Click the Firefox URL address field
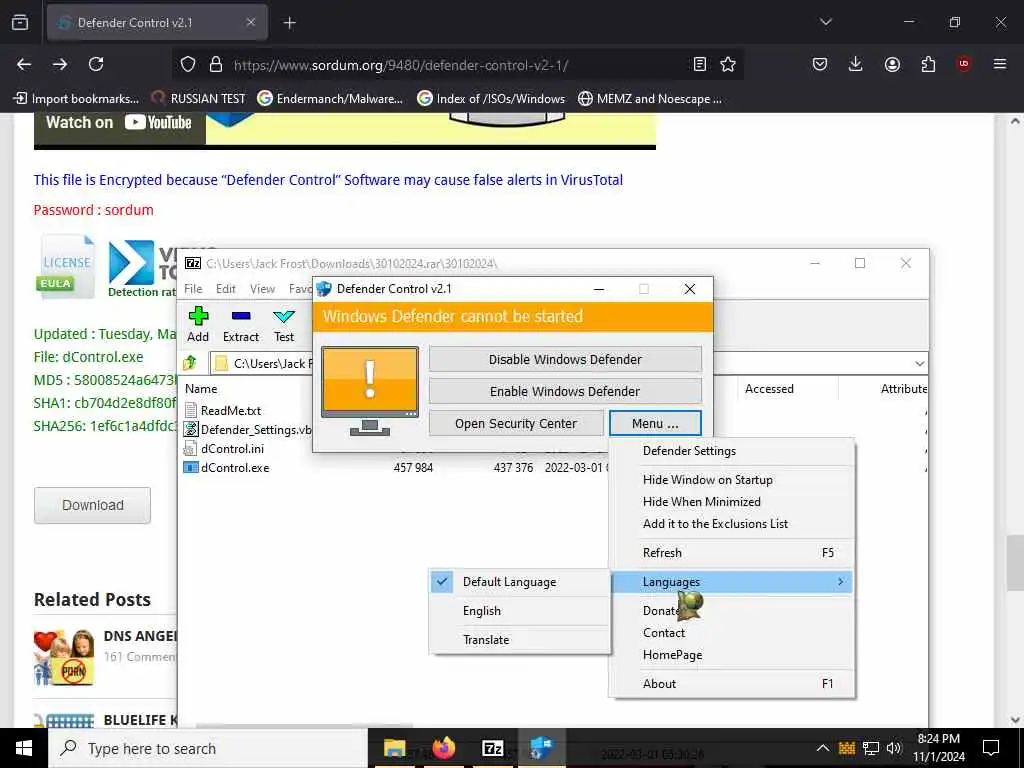1024x768 pixels. [x=457, y=65]
